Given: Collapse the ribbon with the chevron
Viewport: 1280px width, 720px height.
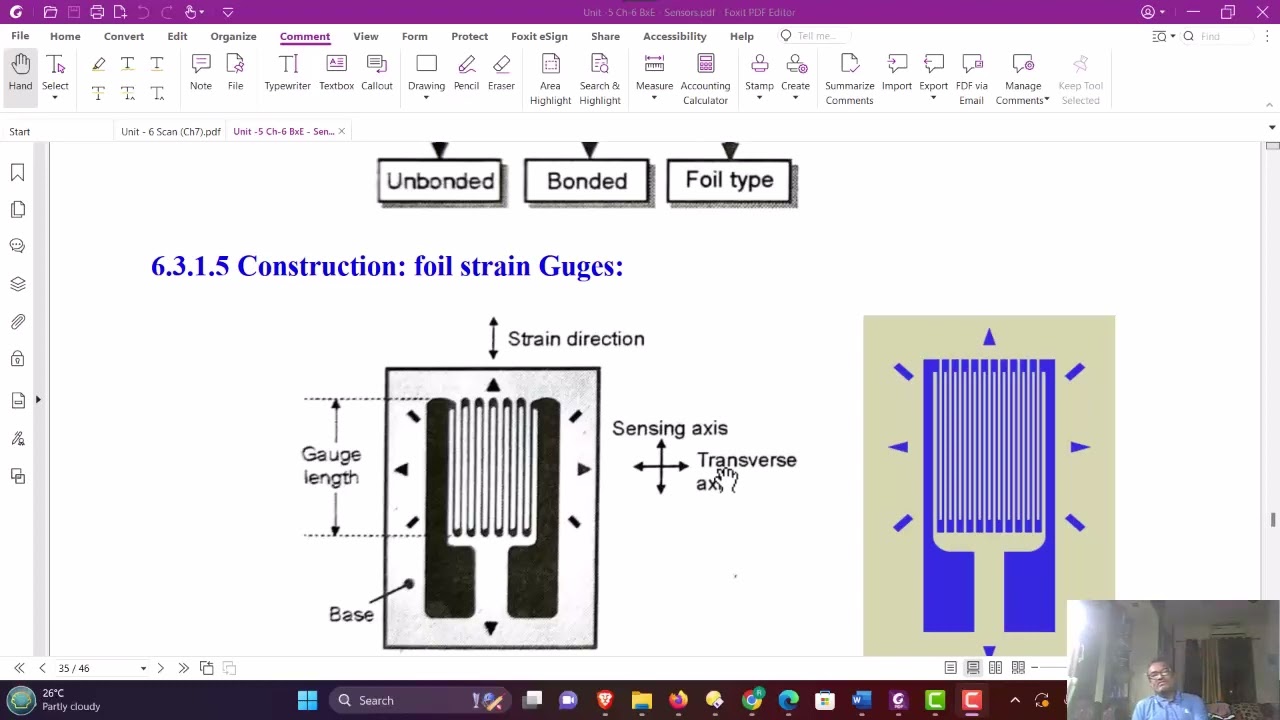Looking at the screenshot, I should pos(1270,103).
